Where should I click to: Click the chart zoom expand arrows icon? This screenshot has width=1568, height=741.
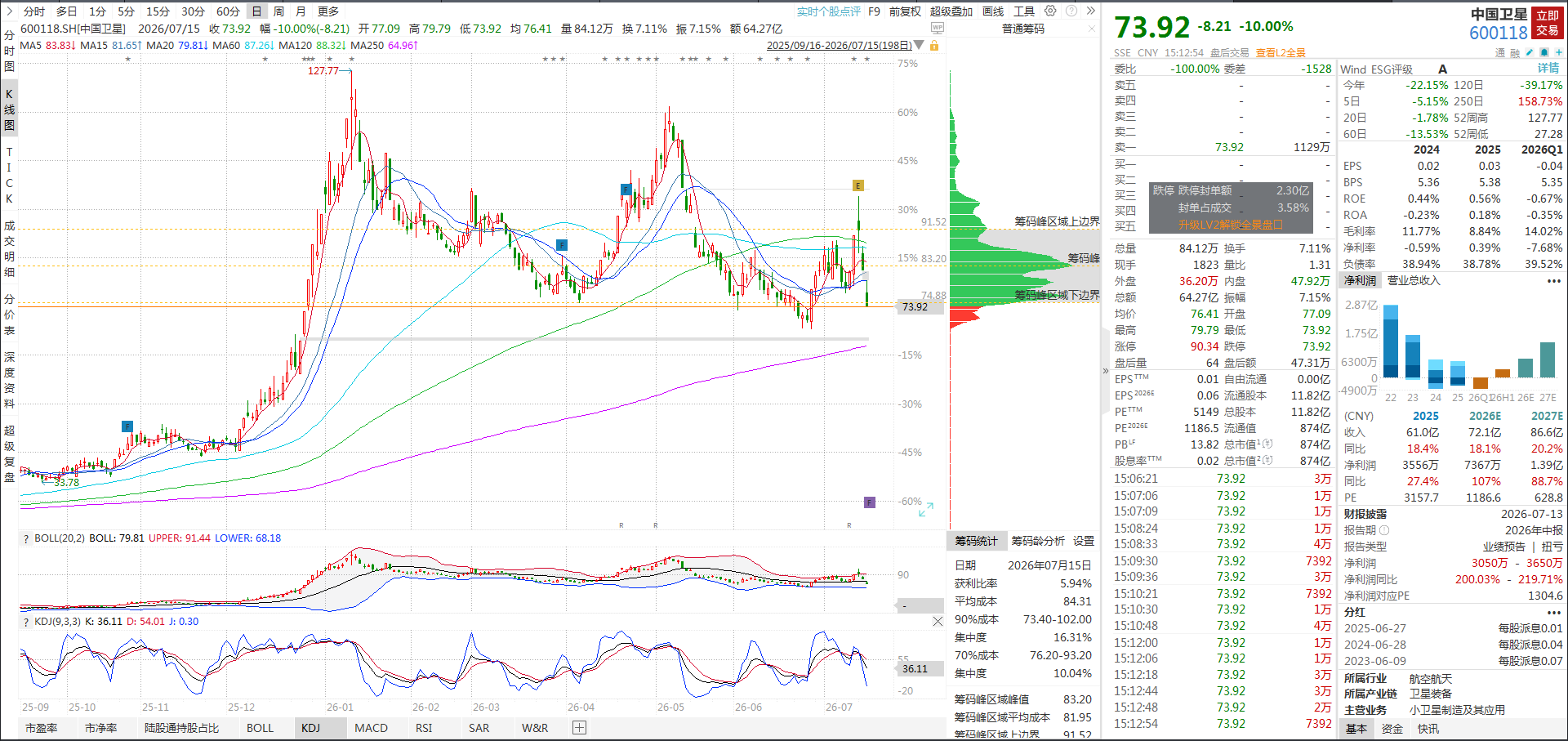[926, 509]
